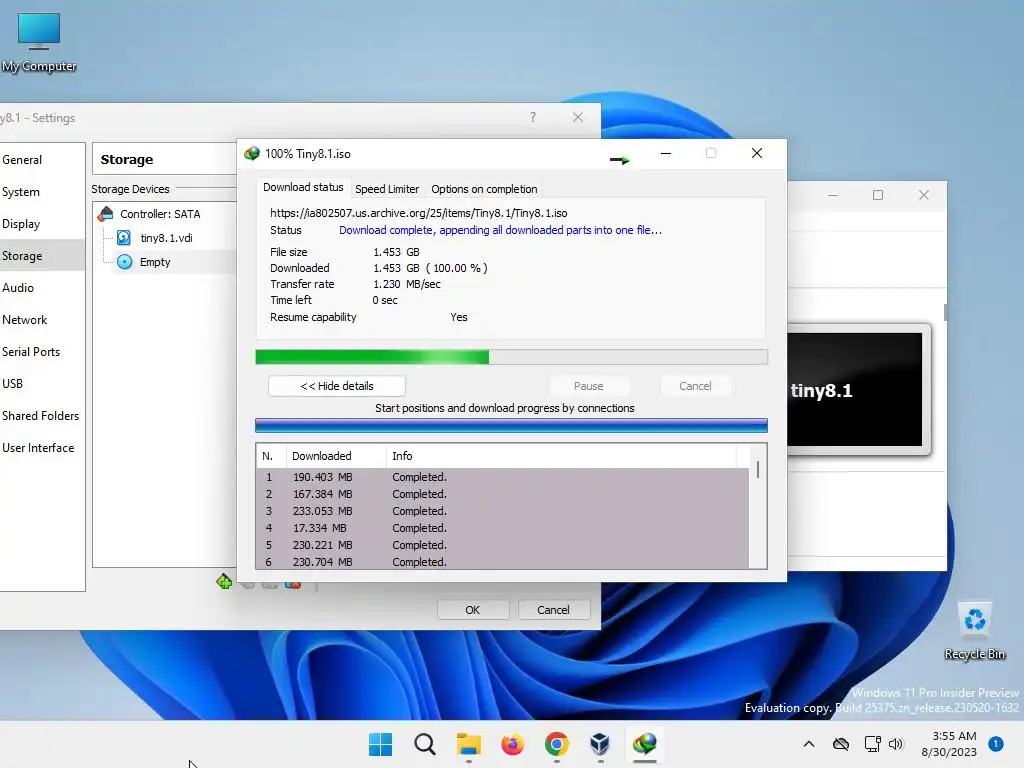
Task: Select connection row with 167.384 MB
Action: click(x=503, y=494)
